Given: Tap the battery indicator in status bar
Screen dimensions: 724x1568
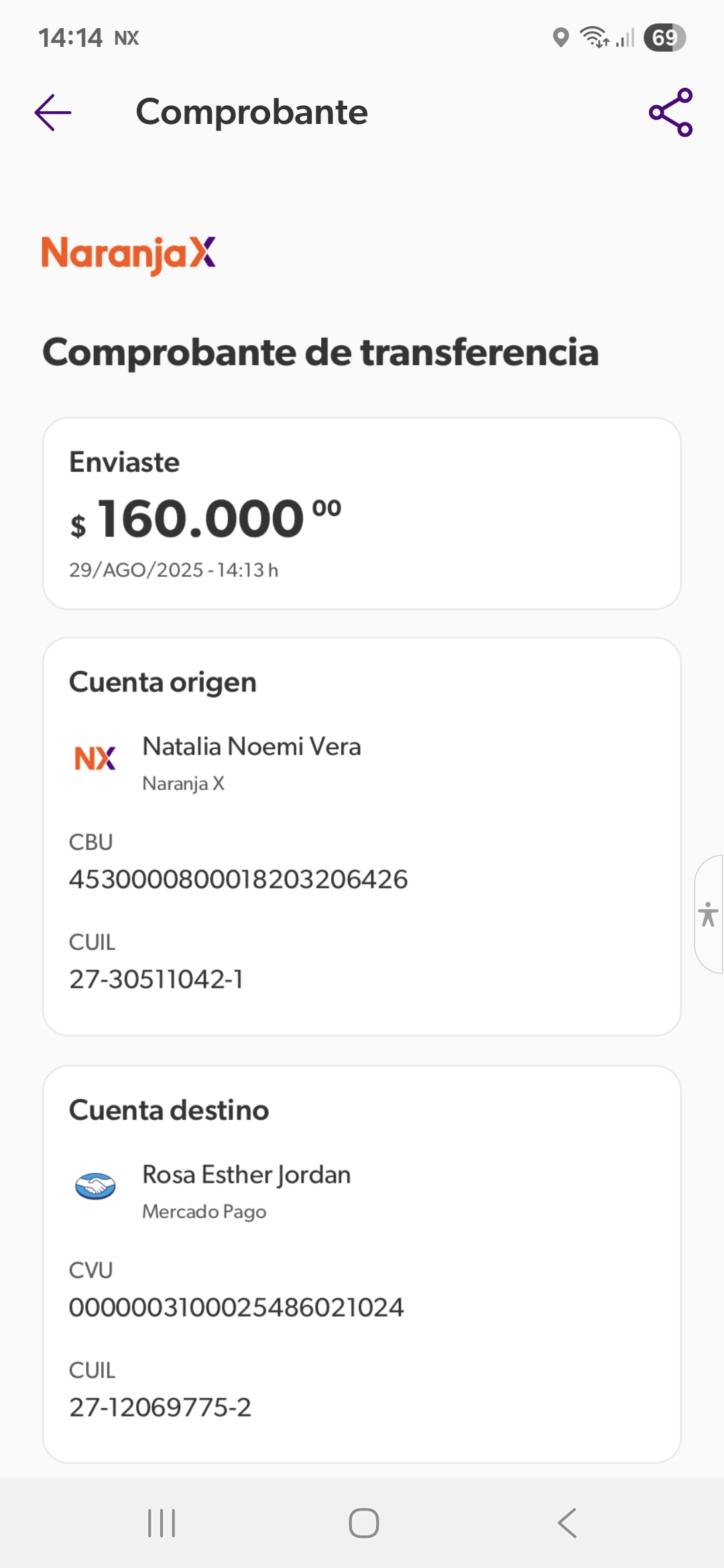Looking at the screenshot, I should tap(664, 38).
